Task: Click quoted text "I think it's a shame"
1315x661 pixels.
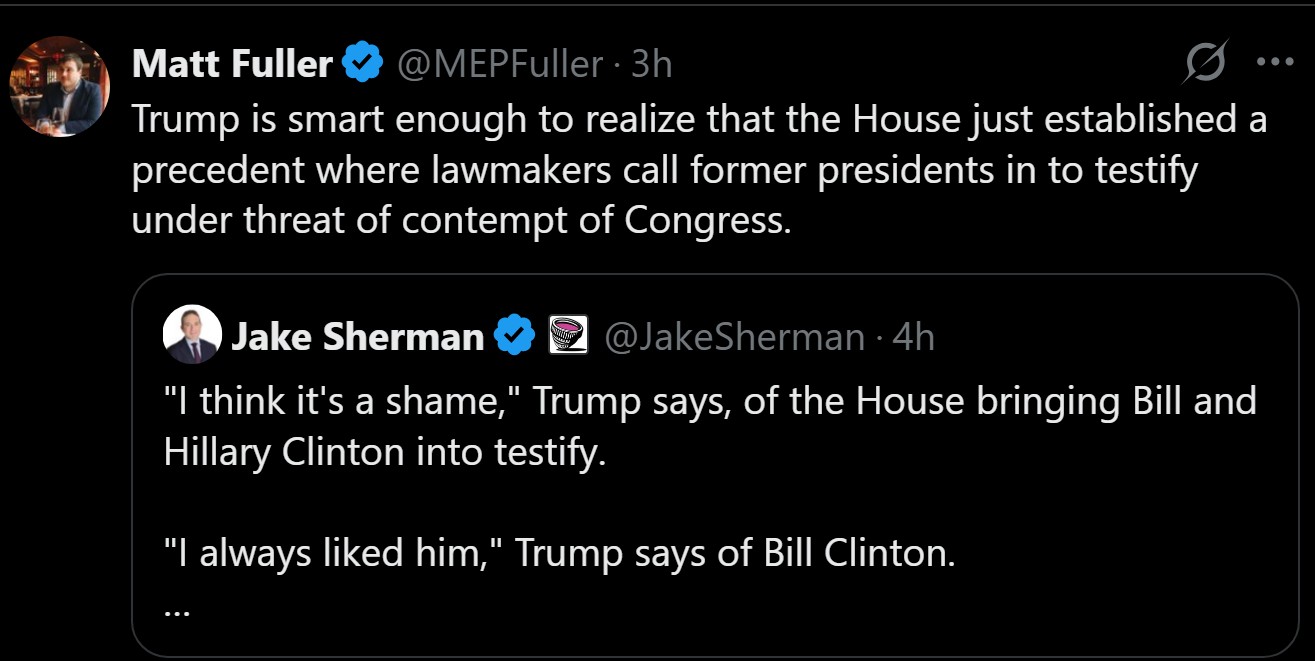Action: pyautogui.click(x=340, y=401)
